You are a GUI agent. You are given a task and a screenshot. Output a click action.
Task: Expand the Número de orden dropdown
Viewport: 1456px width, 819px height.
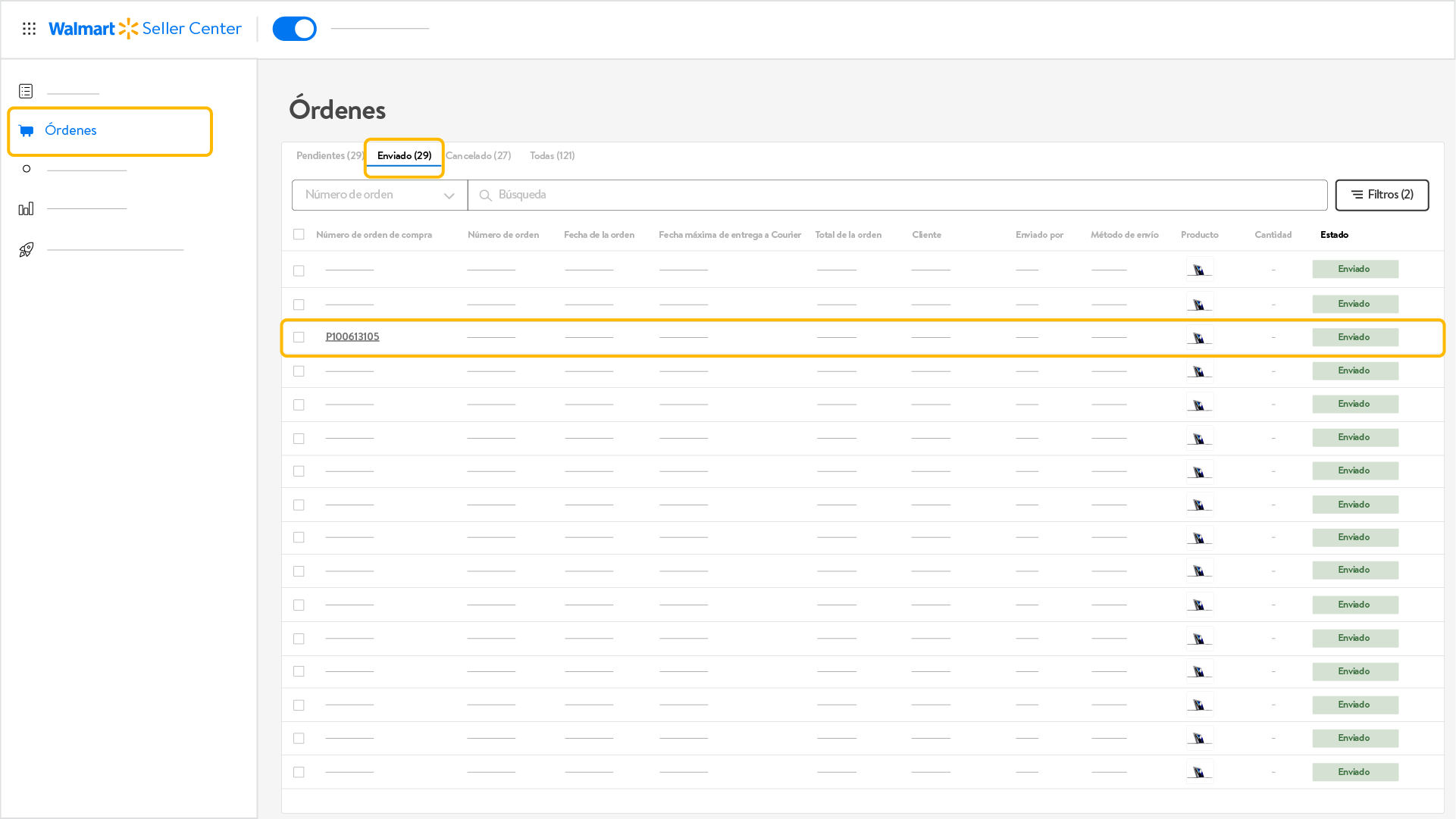coord(380,195)
